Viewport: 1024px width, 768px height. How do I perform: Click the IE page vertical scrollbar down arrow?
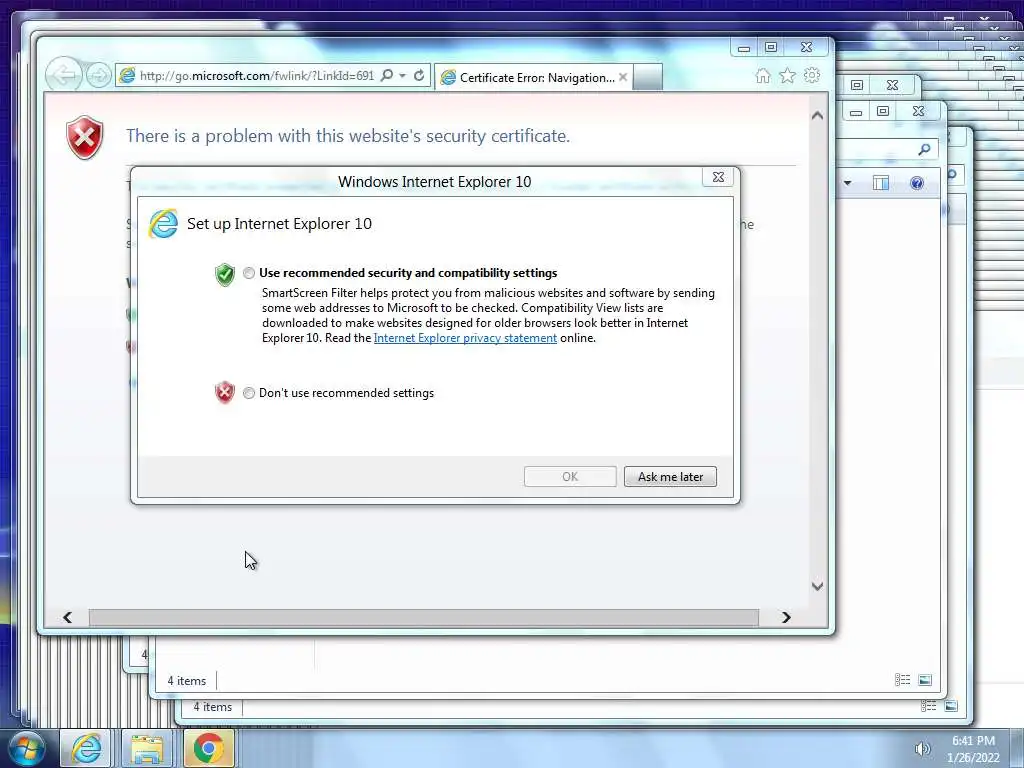pos(817,586)
